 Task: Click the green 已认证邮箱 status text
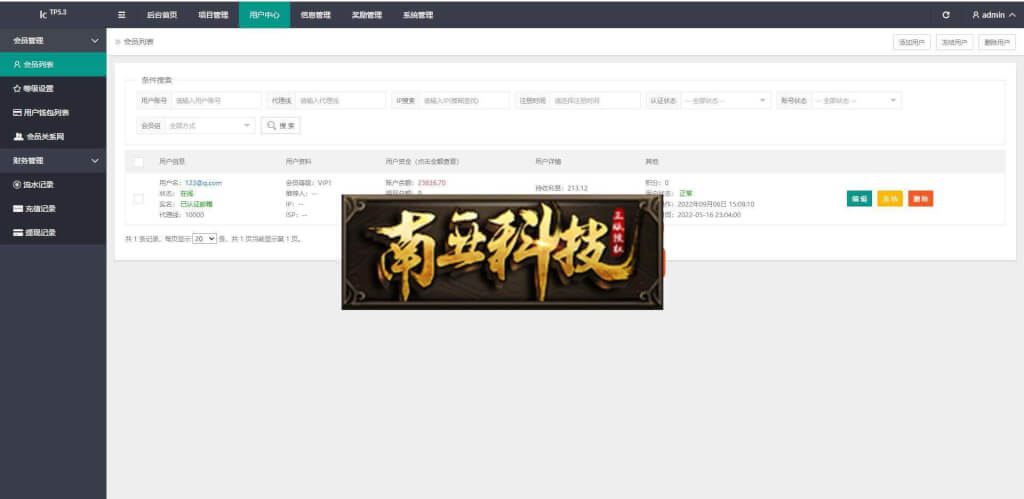point(197,204)
